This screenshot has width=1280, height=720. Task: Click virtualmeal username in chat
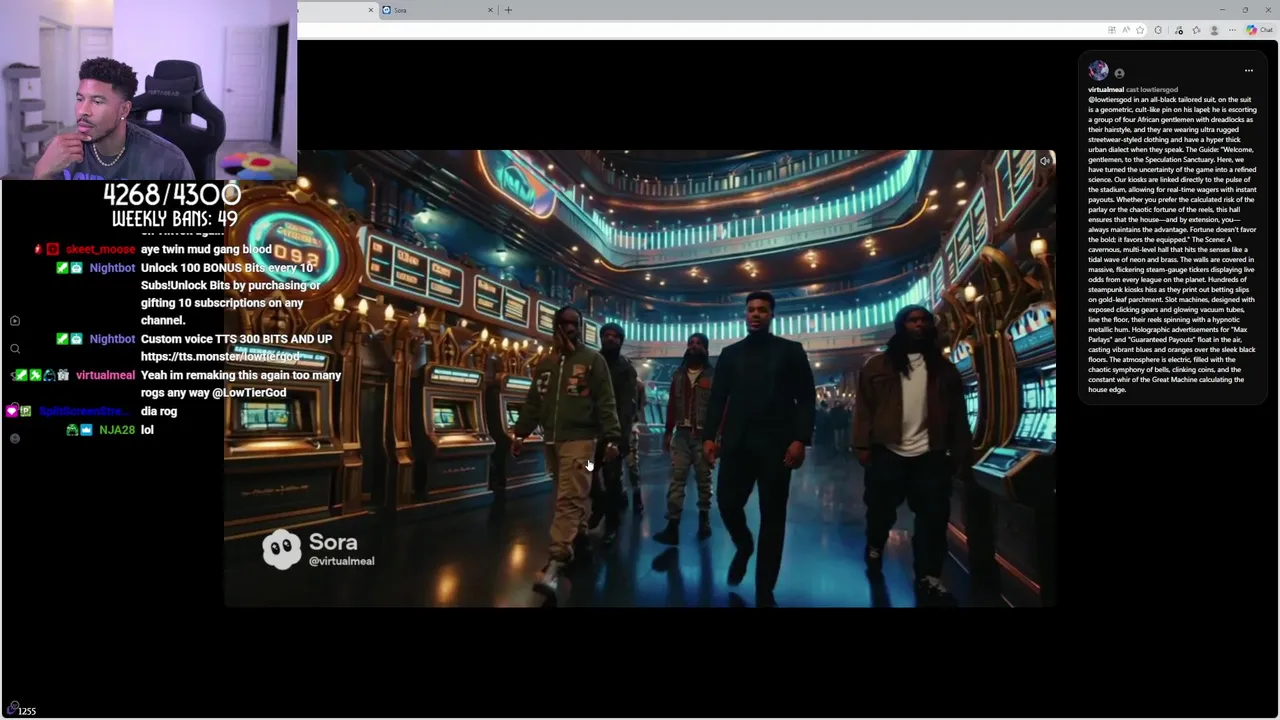coord(105,375)
